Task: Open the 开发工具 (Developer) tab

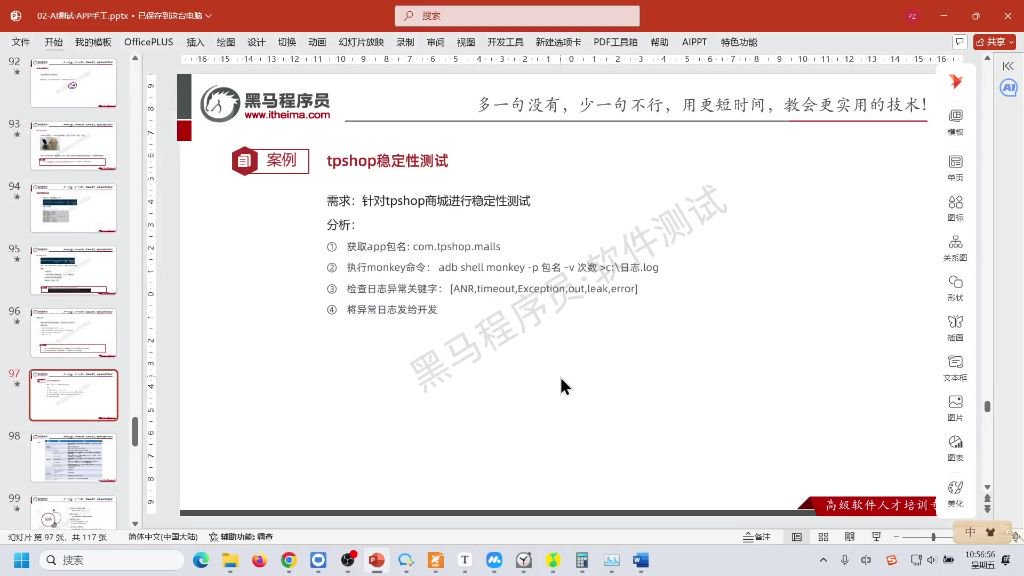Action: pos(505,42)
